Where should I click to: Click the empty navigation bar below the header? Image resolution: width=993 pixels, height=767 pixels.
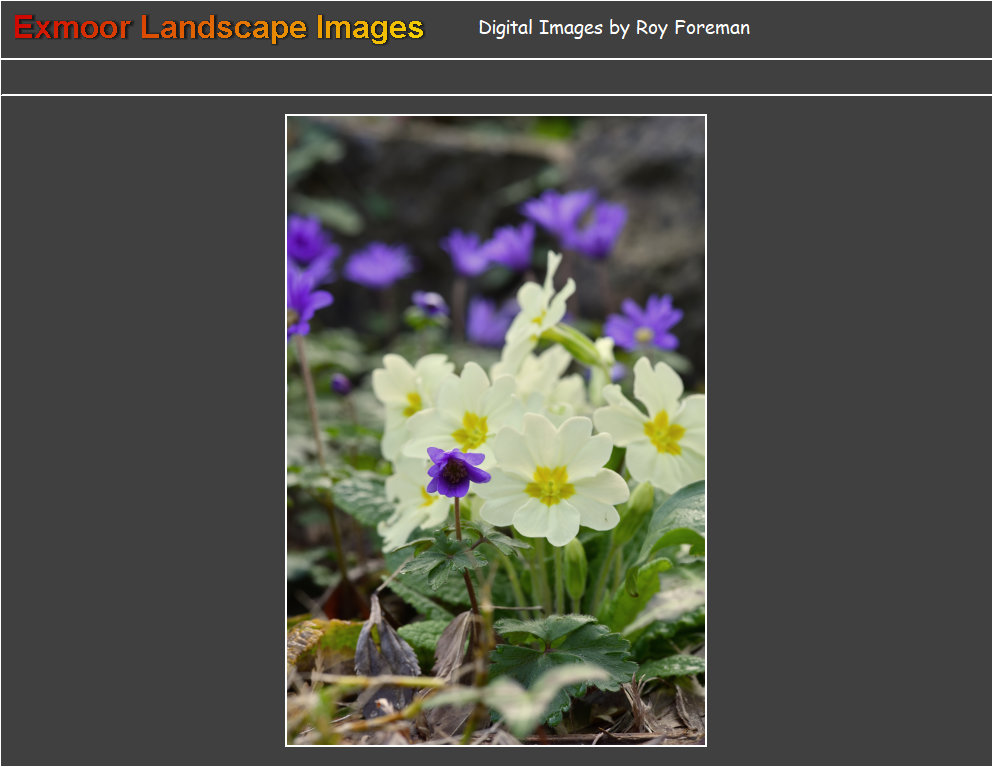496,77
